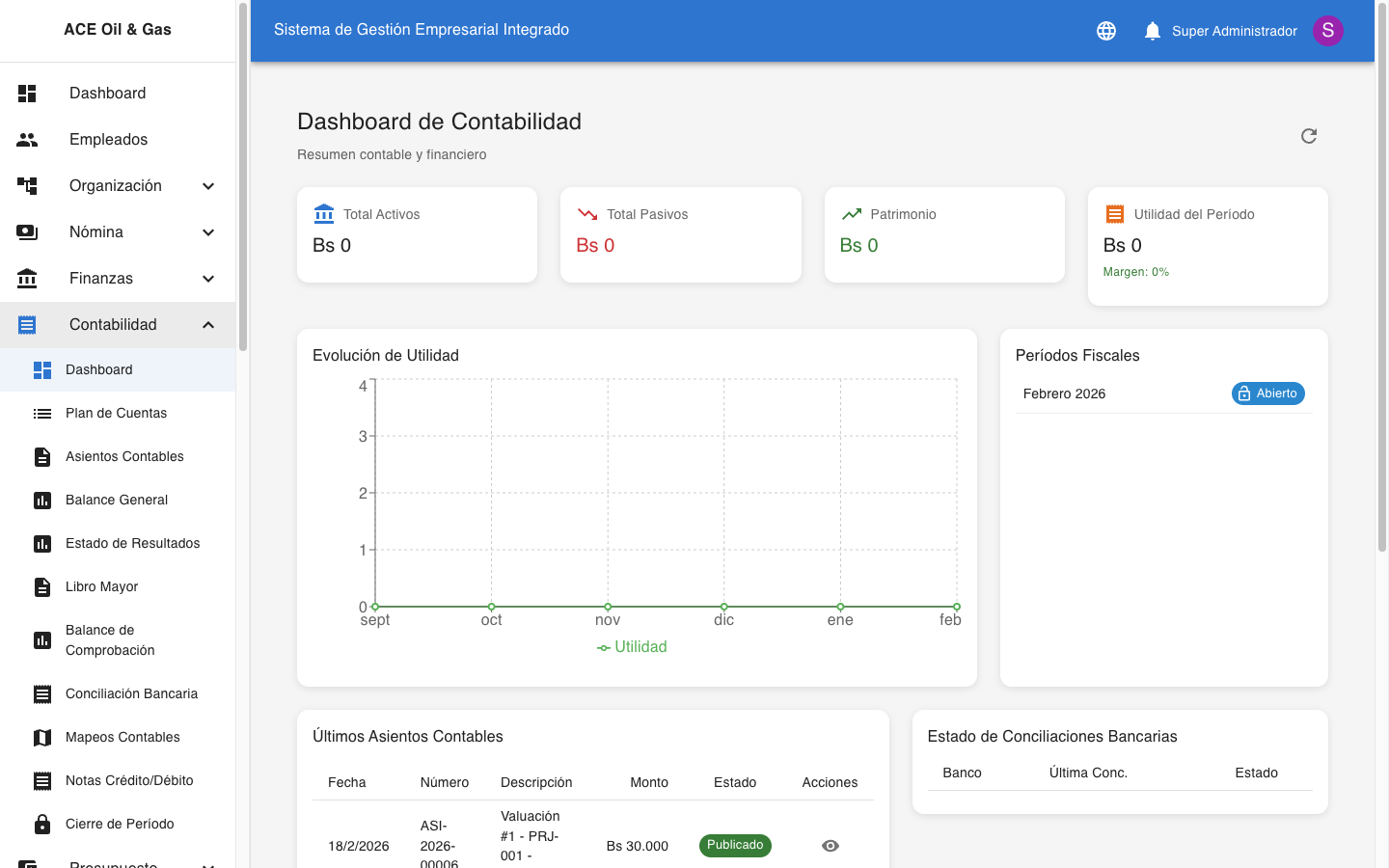This screenshot has height=868, width=1389.
Task: Open Asientos Contables
Action: point(123,456)
